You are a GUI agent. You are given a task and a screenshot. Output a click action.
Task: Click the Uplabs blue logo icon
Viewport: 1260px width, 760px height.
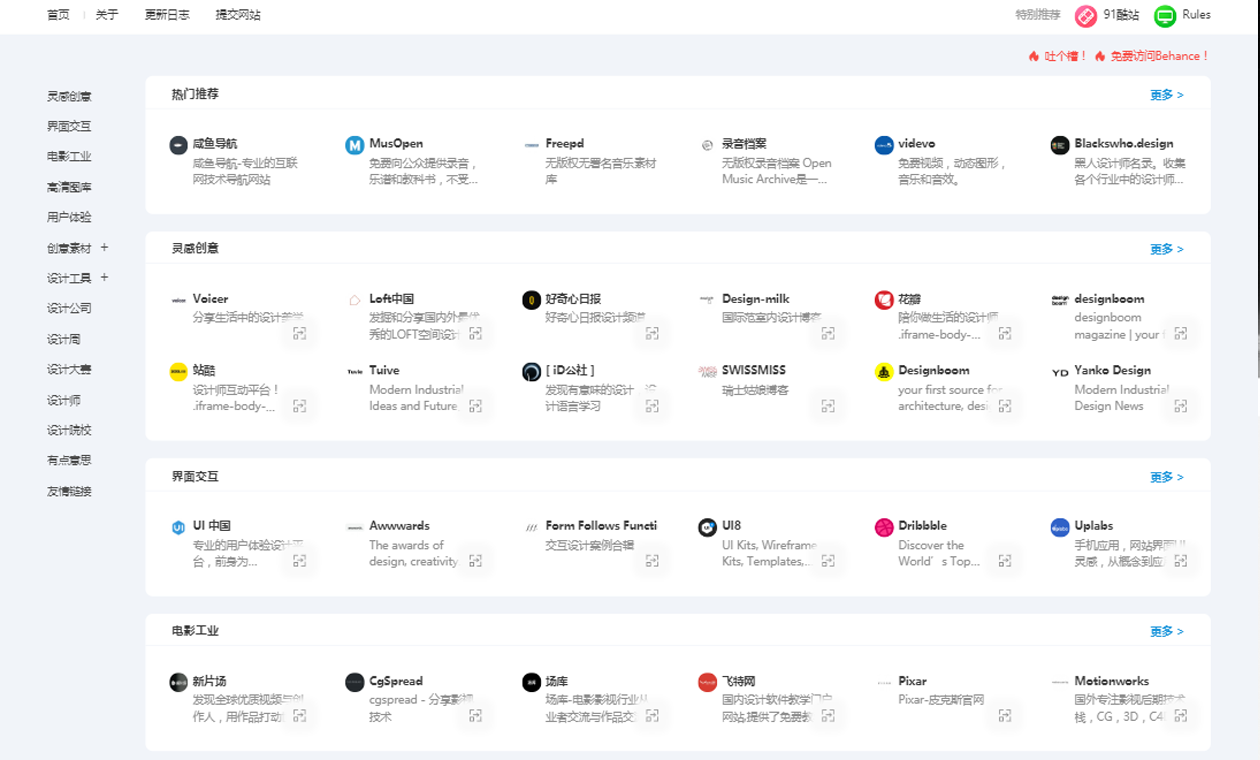point(1060,527)
